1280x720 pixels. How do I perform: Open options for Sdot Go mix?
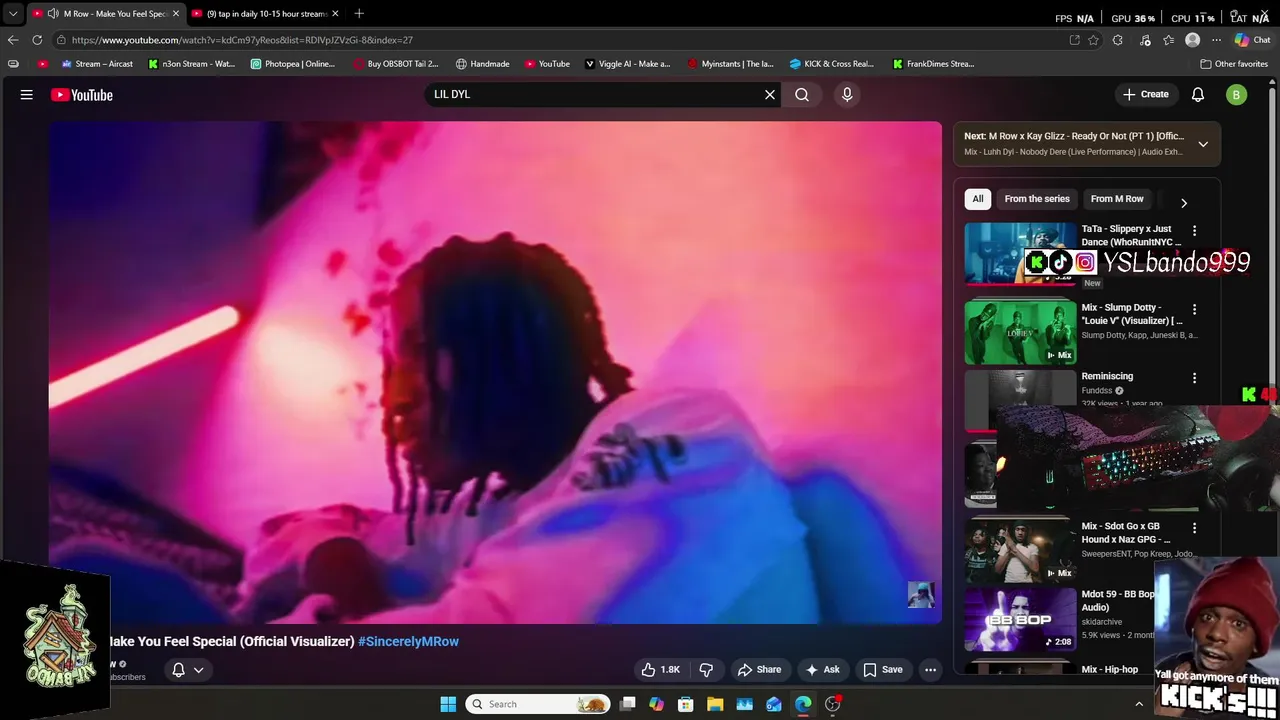click(1194, 528)
